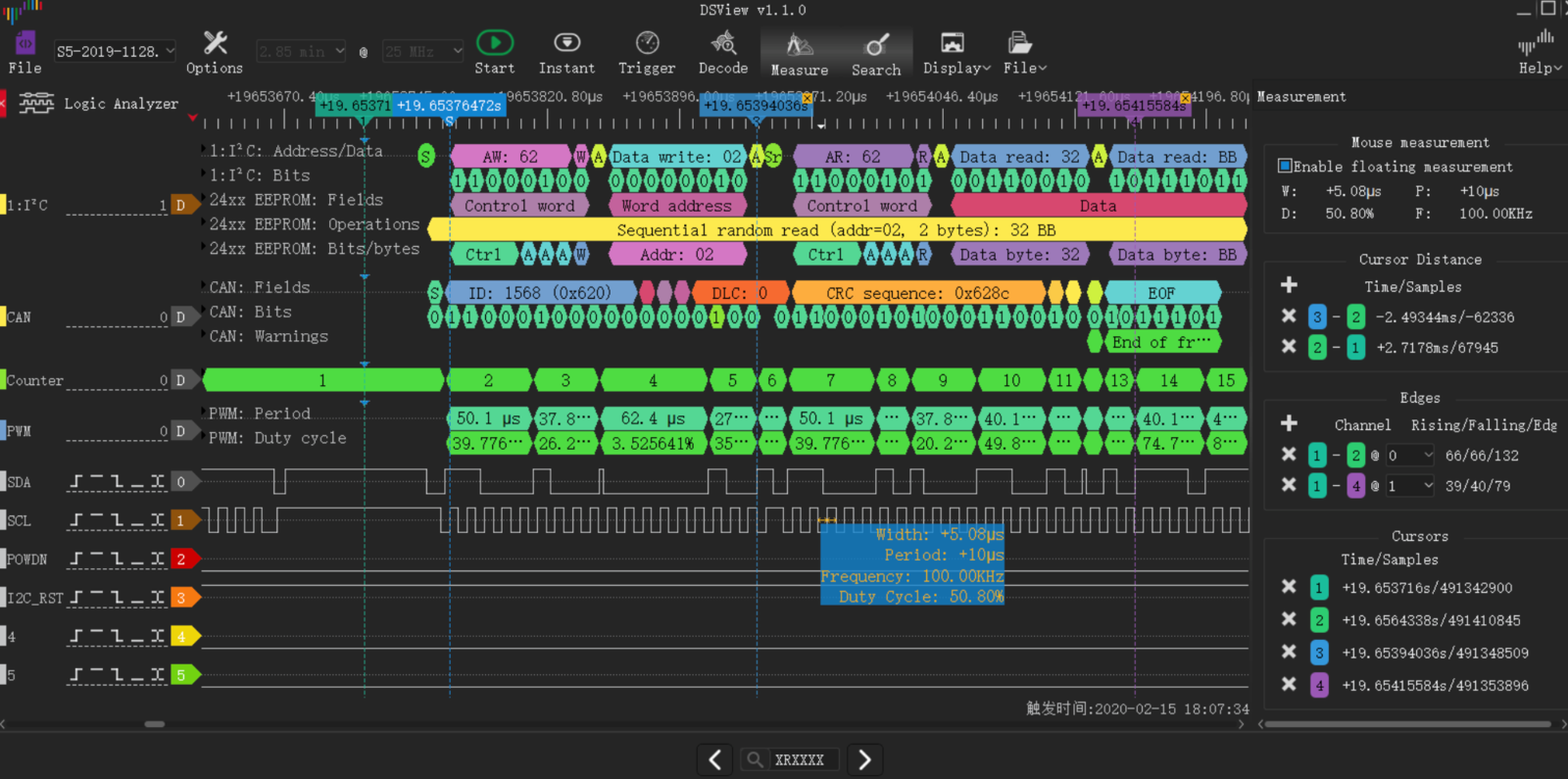Click the Logic Analyzer mode icon
Image resolution: width=1568 pixels, height=779 pixels.
click(36, 103)
